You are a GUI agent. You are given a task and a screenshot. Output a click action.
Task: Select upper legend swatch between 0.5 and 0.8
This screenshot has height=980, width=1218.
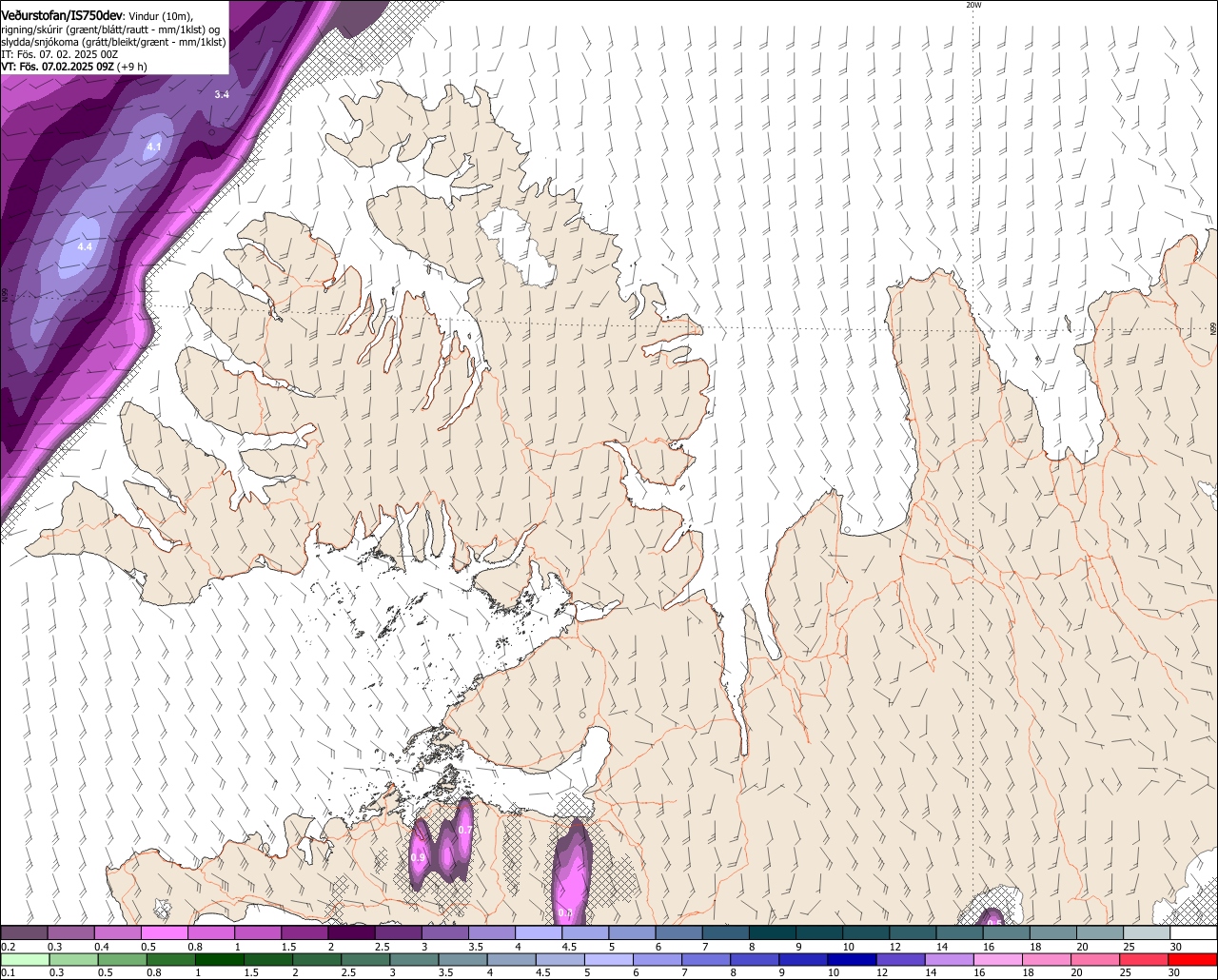pos(165,933)
